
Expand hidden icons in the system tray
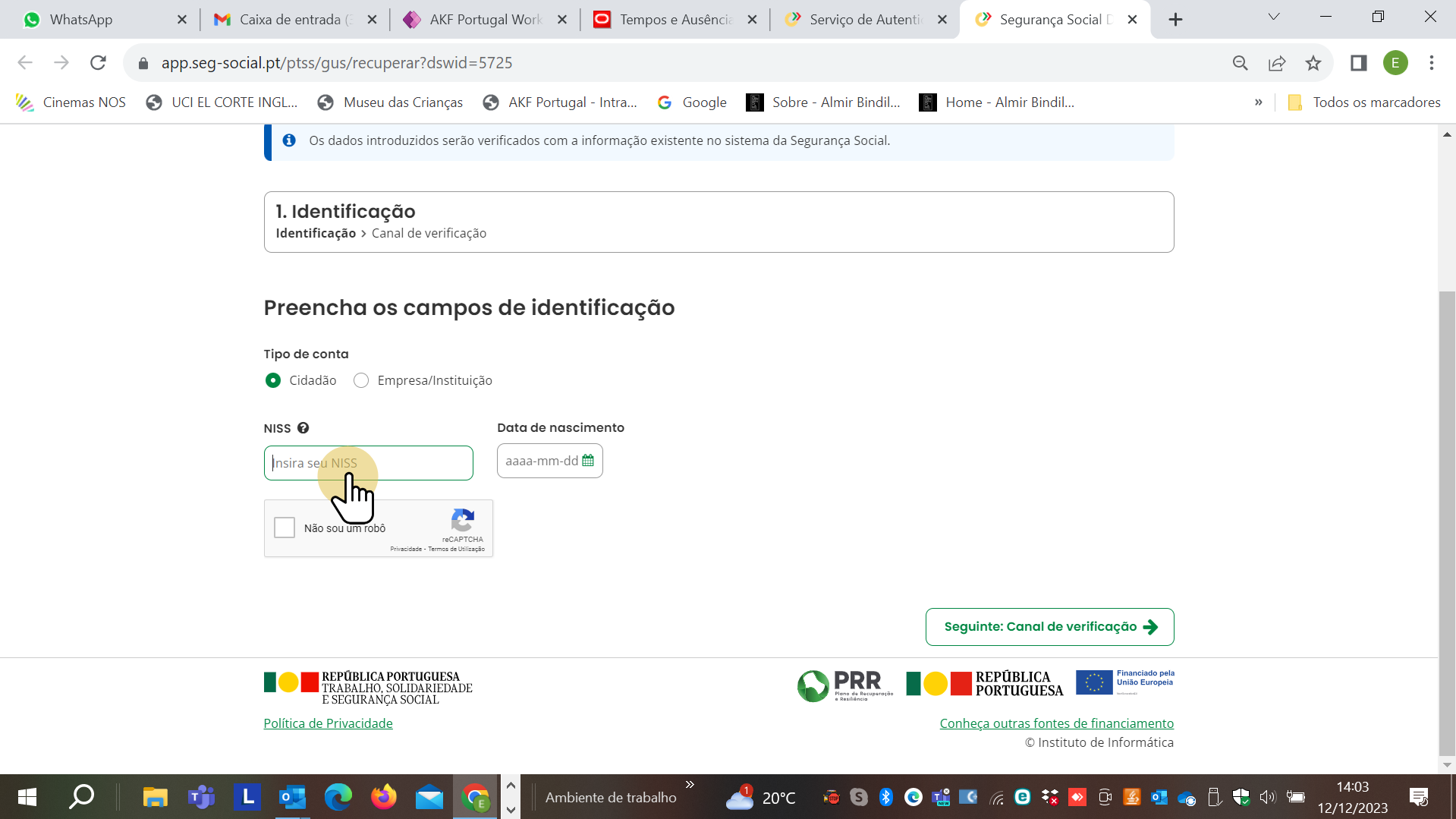point(690,786)
